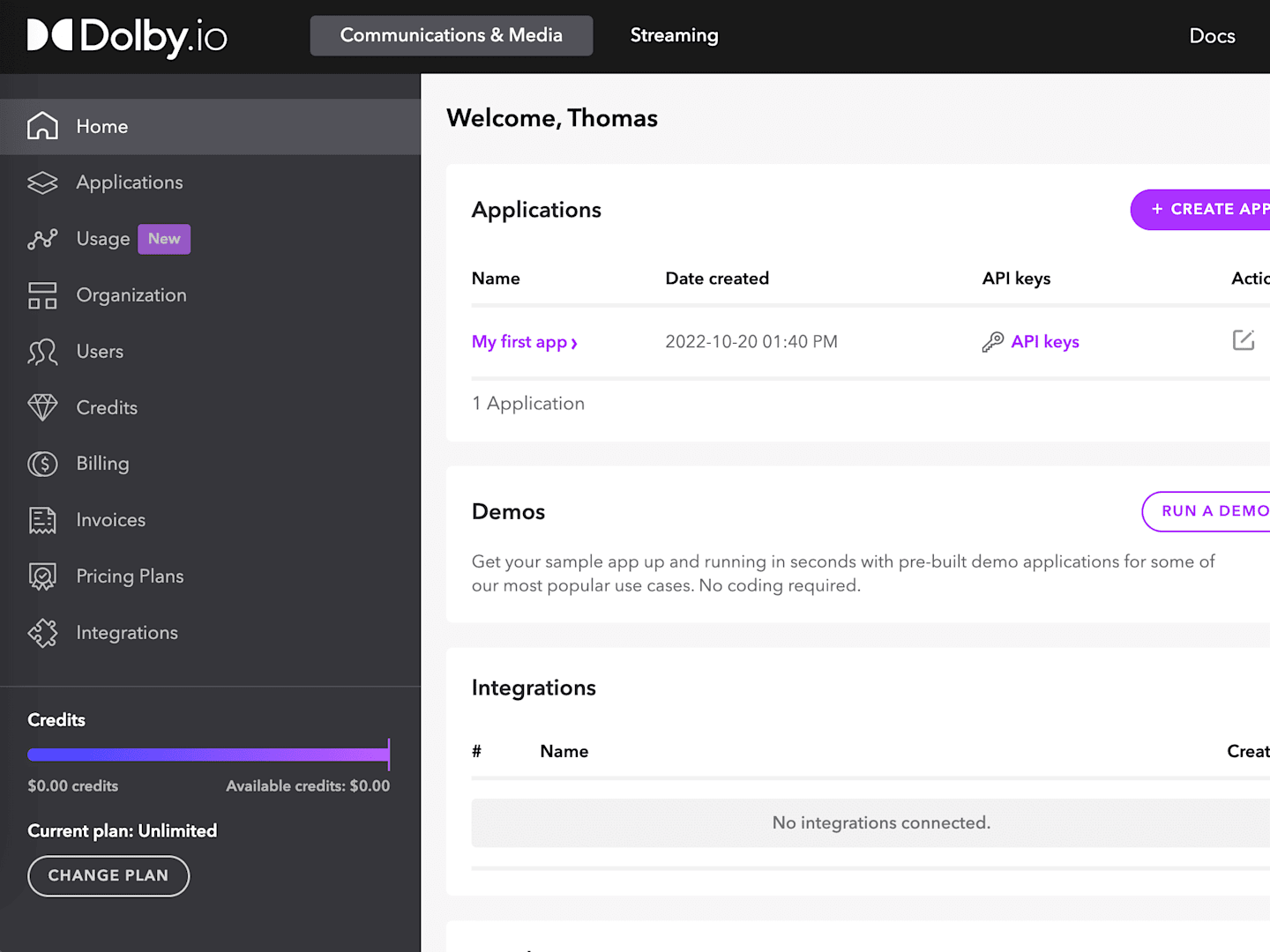This screenshot has width=1270, height=952.
Task: Click the 'Current plan: Unlimited' text
Action: click(123, 831)
